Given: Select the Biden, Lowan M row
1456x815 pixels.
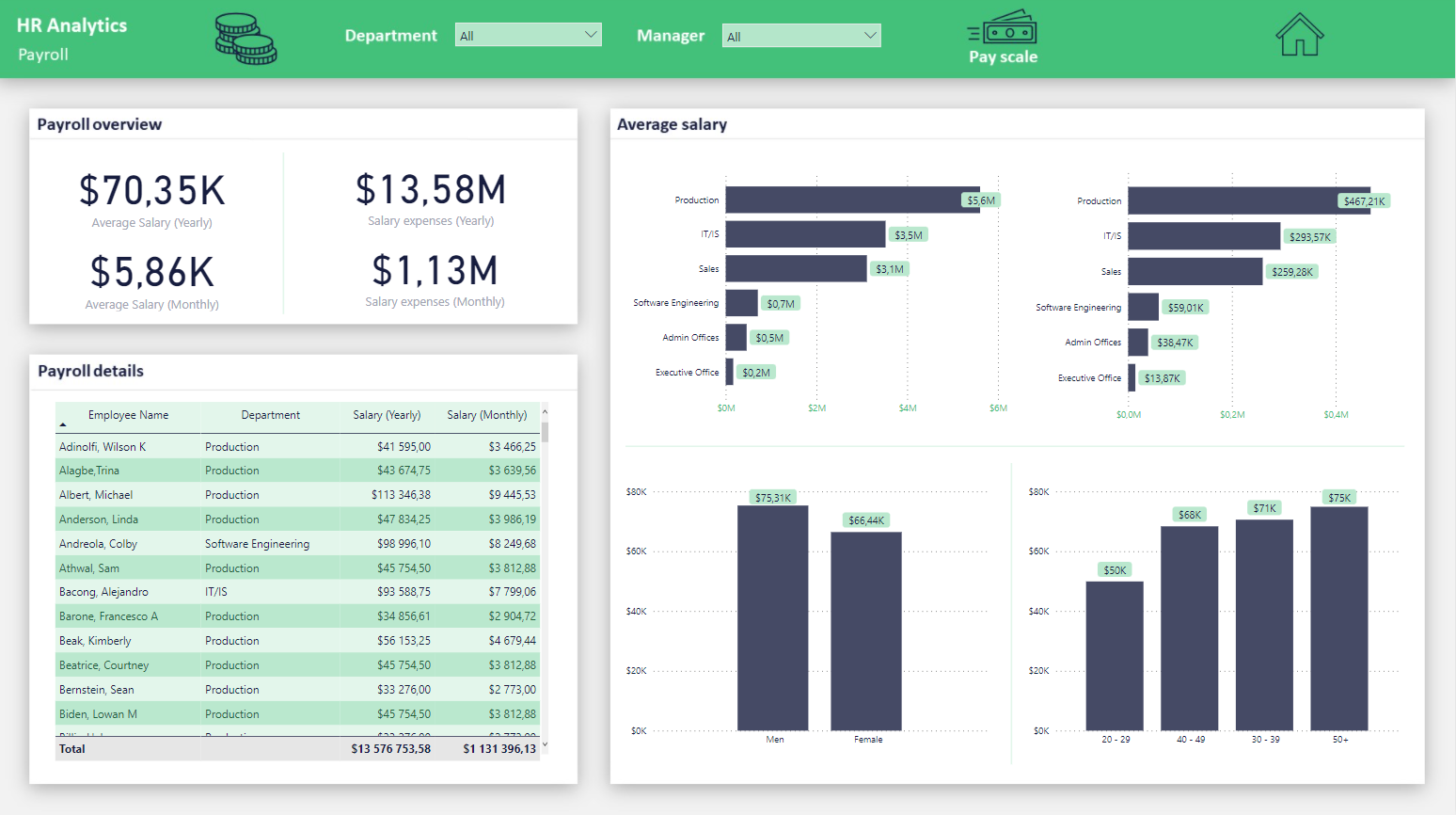Looking at the screenshot, I should point(297,714).
